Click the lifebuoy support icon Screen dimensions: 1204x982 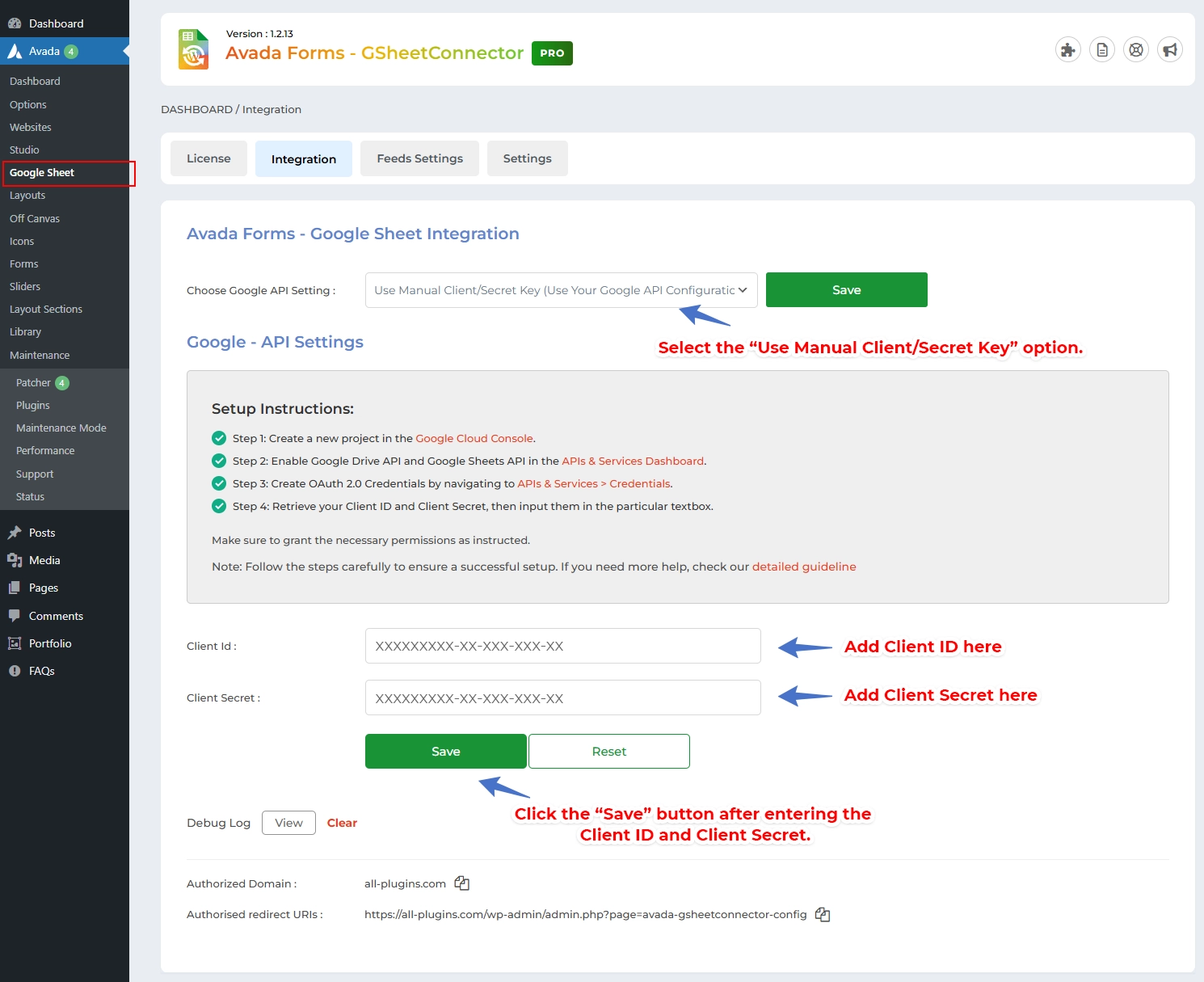(x=1135, y=50)
